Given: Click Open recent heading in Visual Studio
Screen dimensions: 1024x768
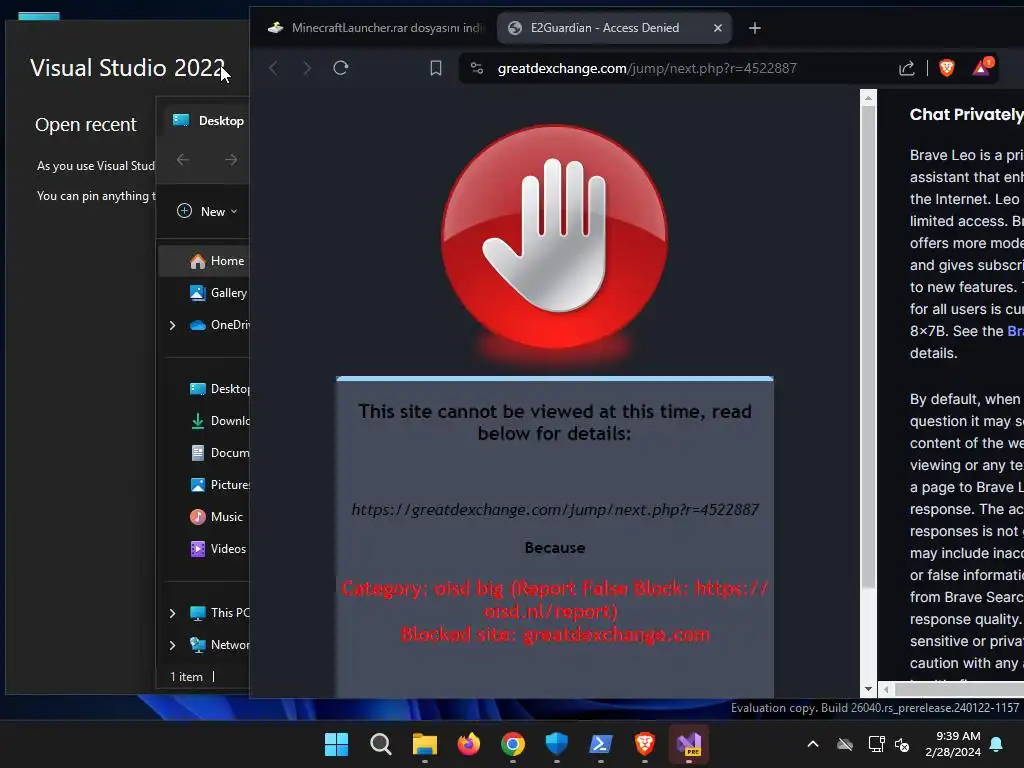Looking at the screenshot, I should coord(86,124).
